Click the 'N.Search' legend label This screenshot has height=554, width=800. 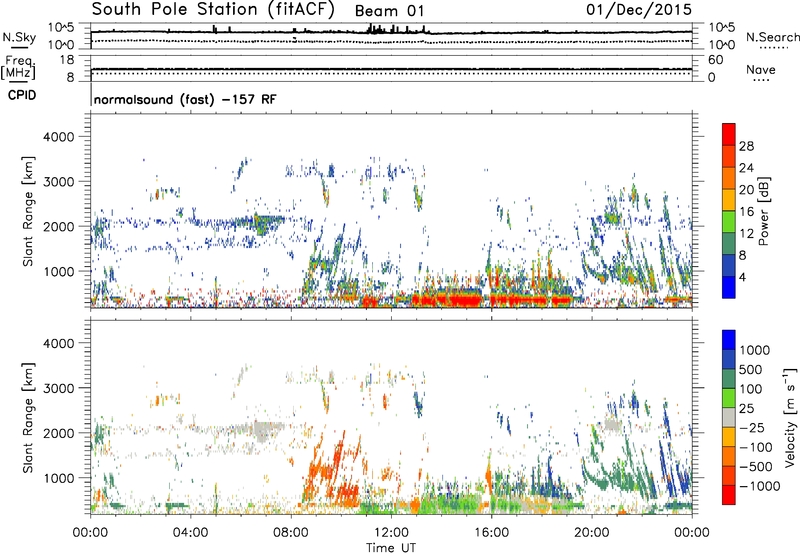click(772, 37)
